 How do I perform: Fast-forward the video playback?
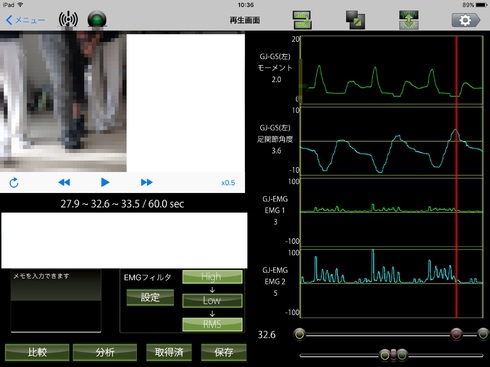147,182
